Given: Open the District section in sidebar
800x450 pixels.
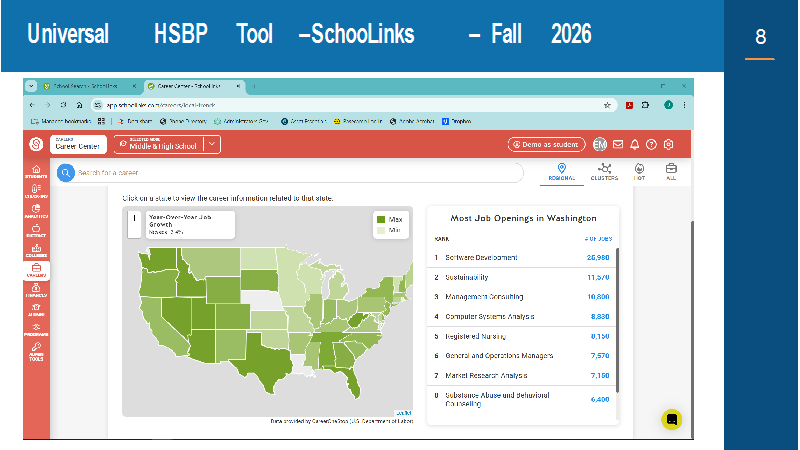Looking at the screenshot, I should coord(36,231).
